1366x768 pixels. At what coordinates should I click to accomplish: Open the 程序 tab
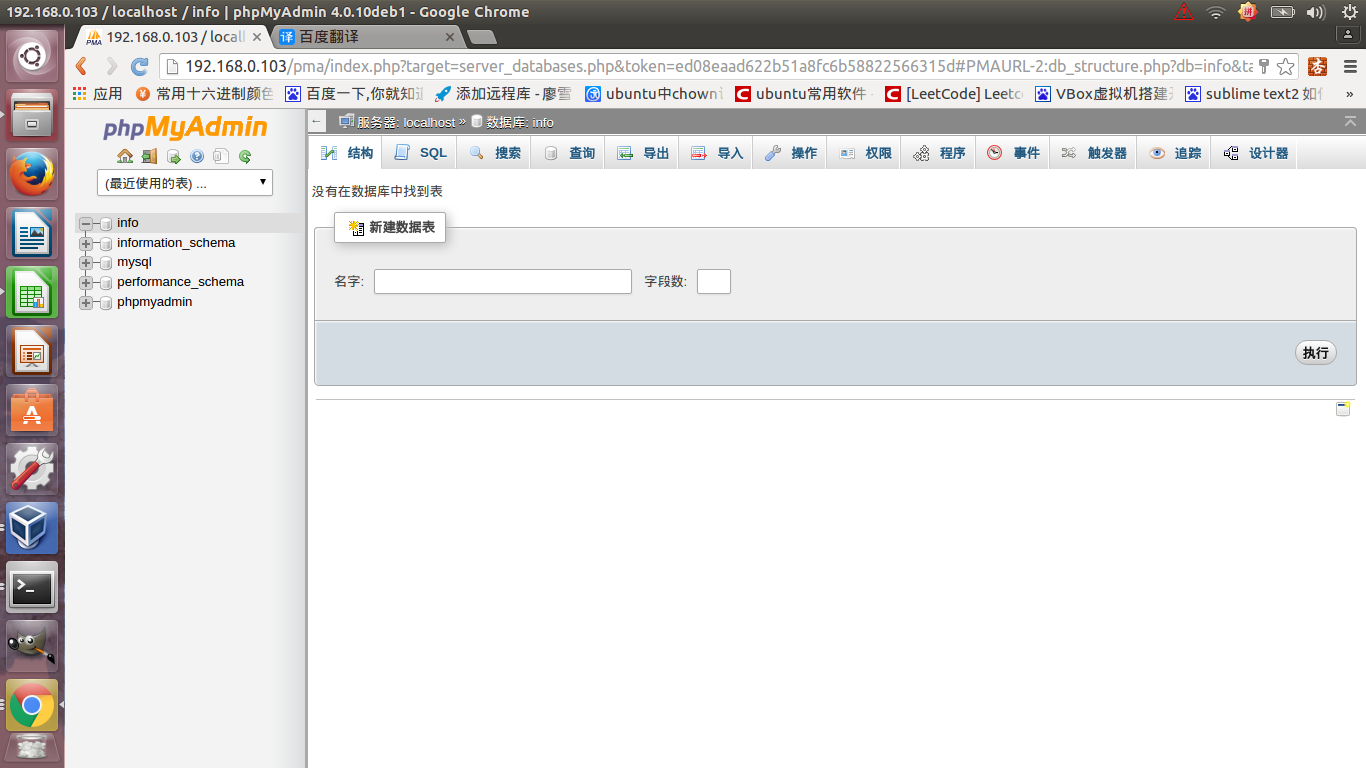938,153
